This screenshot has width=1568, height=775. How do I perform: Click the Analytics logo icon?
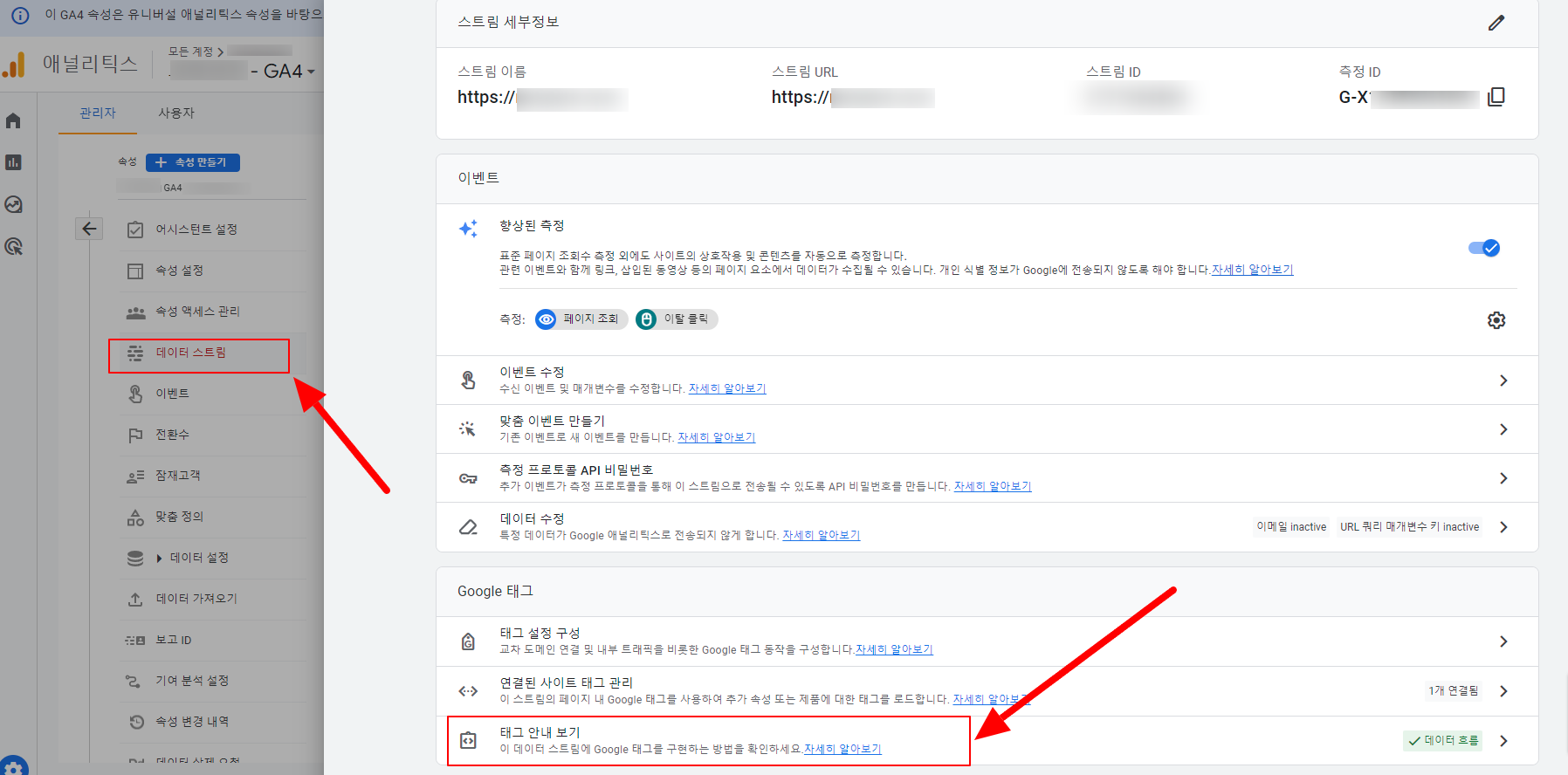14,65
